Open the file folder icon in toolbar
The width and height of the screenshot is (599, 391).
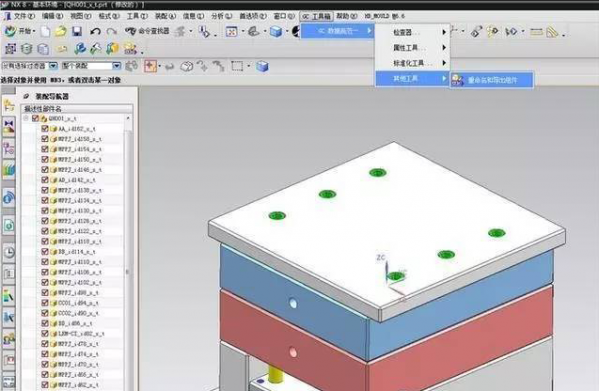(61, 31)
